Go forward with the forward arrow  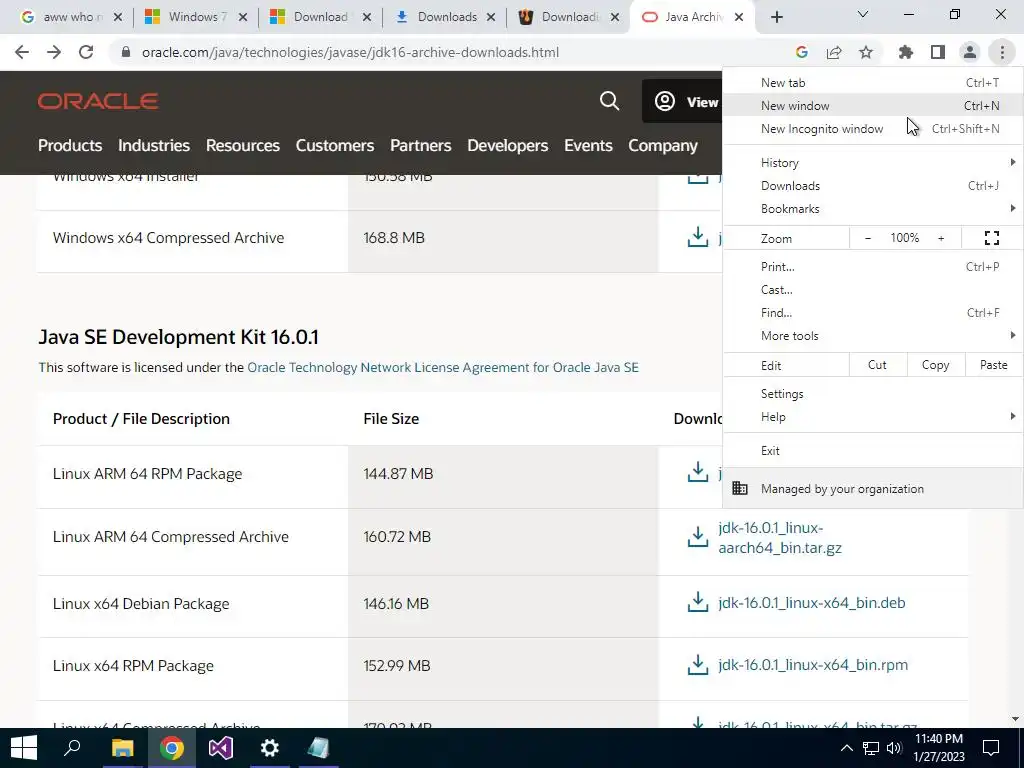coord(54,52)
